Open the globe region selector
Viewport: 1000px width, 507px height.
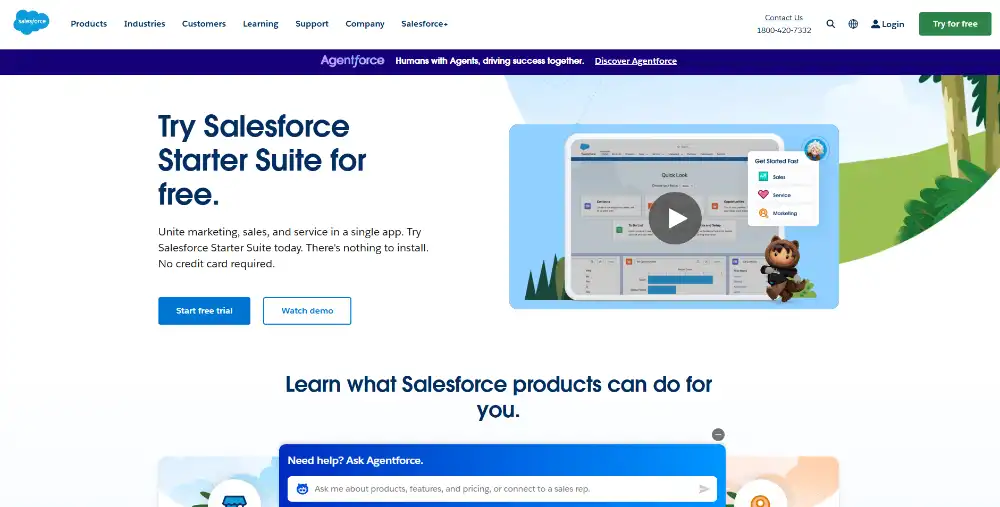click(853, 24)
